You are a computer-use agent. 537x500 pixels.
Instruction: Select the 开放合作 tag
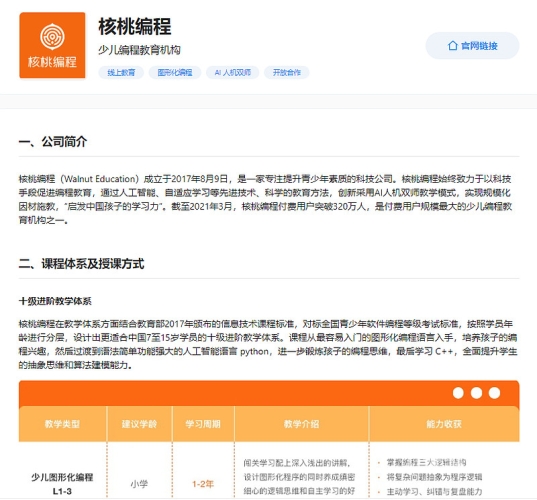pos(287,73)
